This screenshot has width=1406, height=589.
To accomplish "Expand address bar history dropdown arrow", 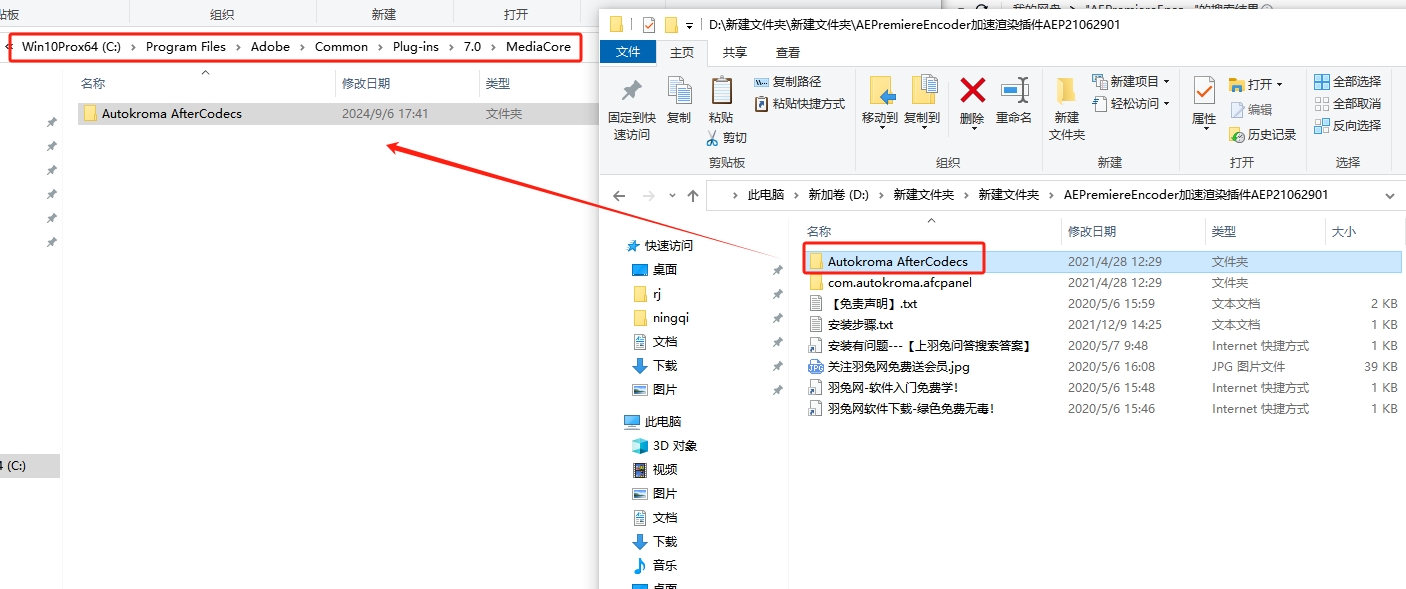I will pyautogui.click(x=1391, y=196).
